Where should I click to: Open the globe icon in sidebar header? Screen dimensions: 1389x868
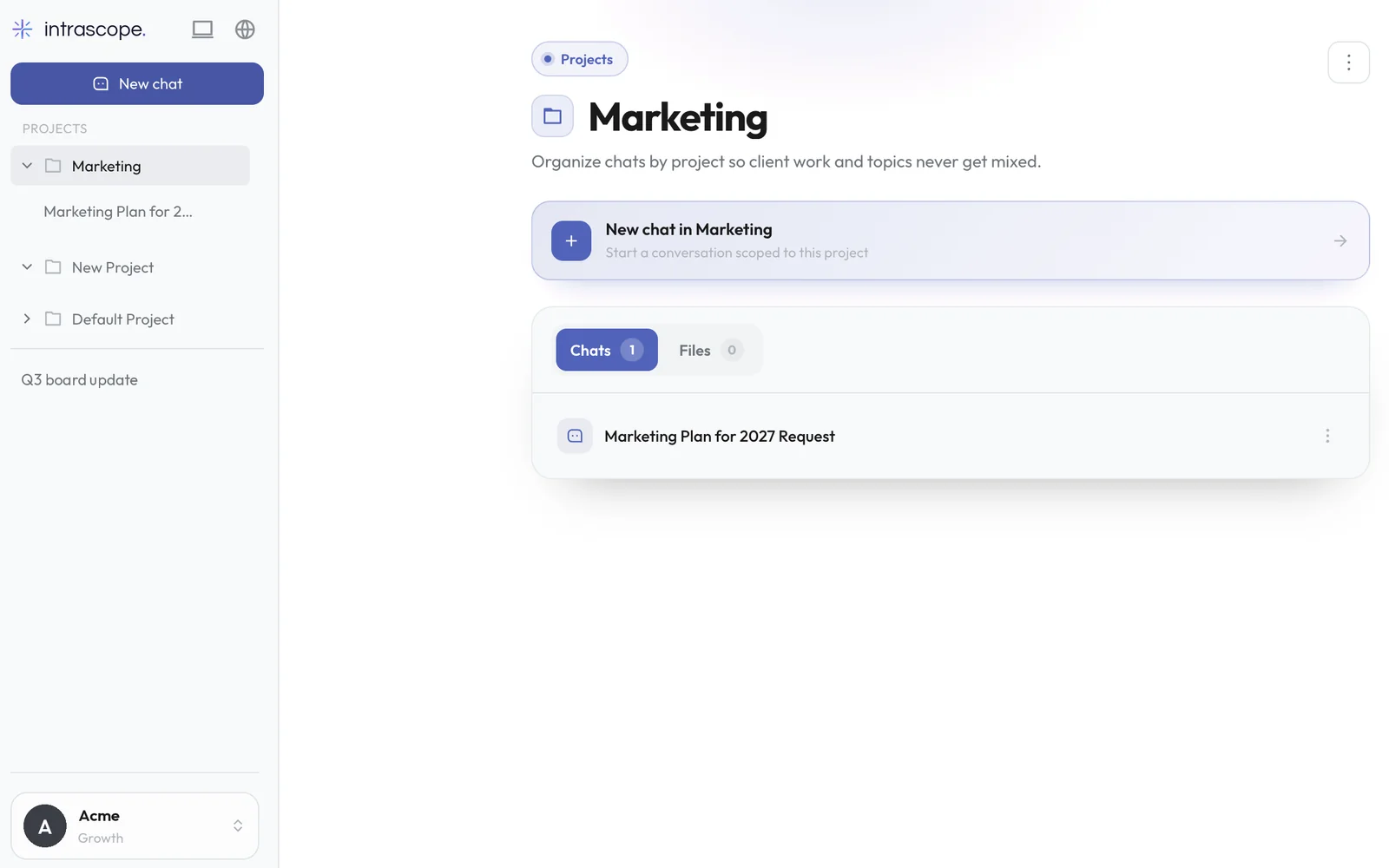tap(245, 30)
